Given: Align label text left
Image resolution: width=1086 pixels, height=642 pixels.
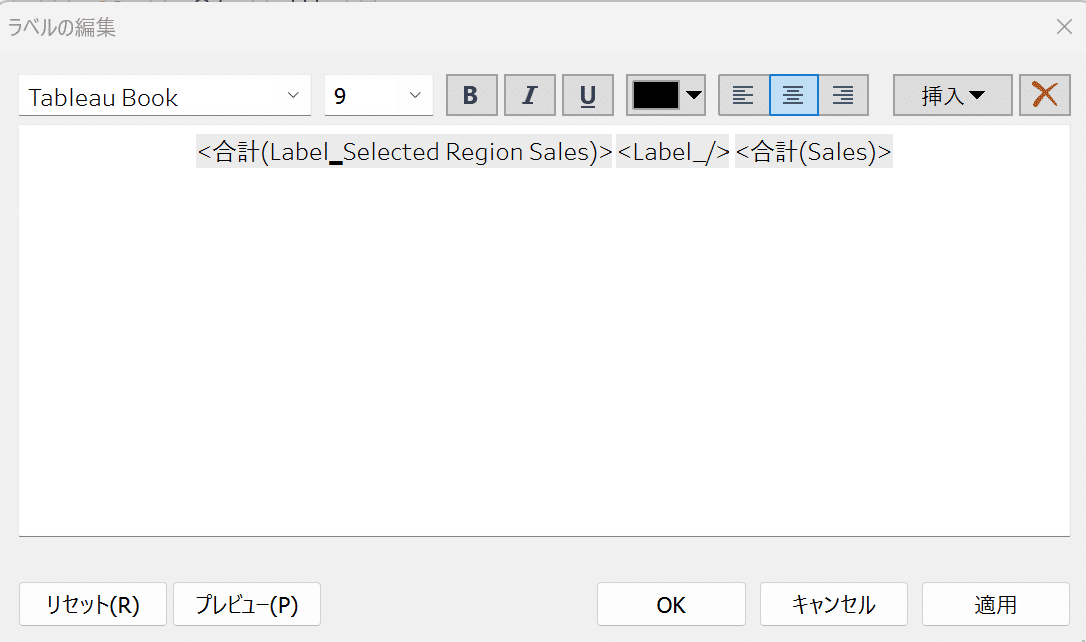Looking at the screenshot, I should tap(743, 95).
